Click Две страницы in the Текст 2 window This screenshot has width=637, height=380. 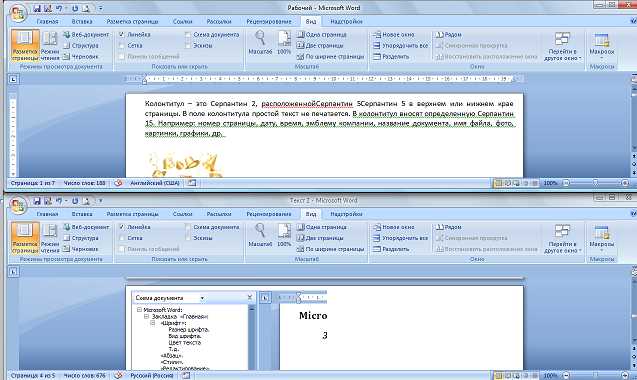[x=320, y=238]
